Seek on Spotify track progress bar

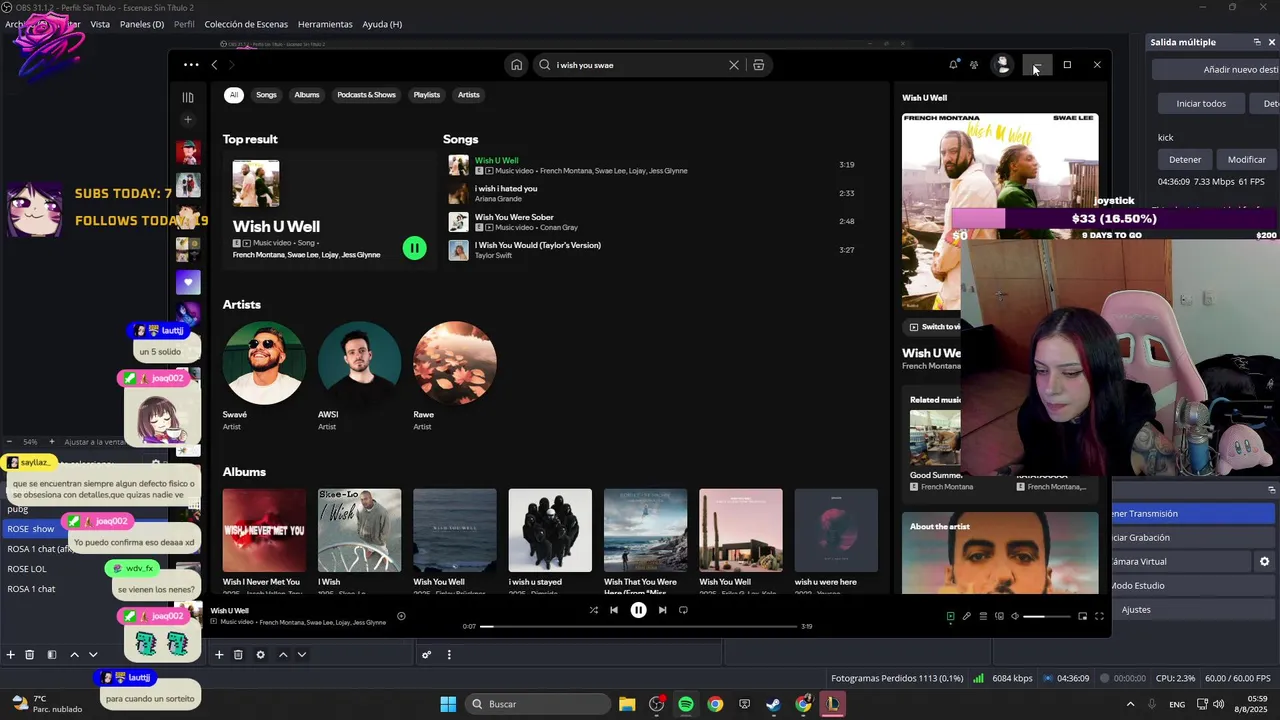click(x=640, y=626)
